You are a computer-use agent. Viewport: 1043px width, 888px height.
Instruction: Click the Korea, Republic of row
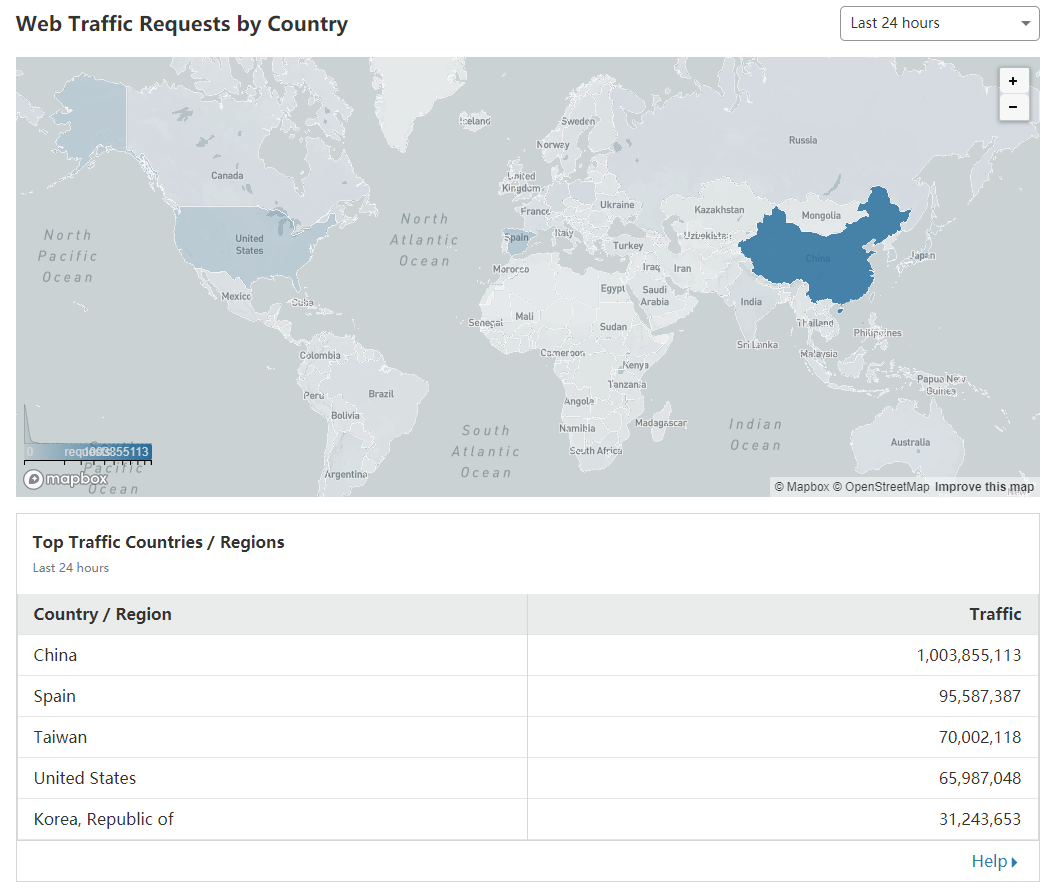point(527,819)
